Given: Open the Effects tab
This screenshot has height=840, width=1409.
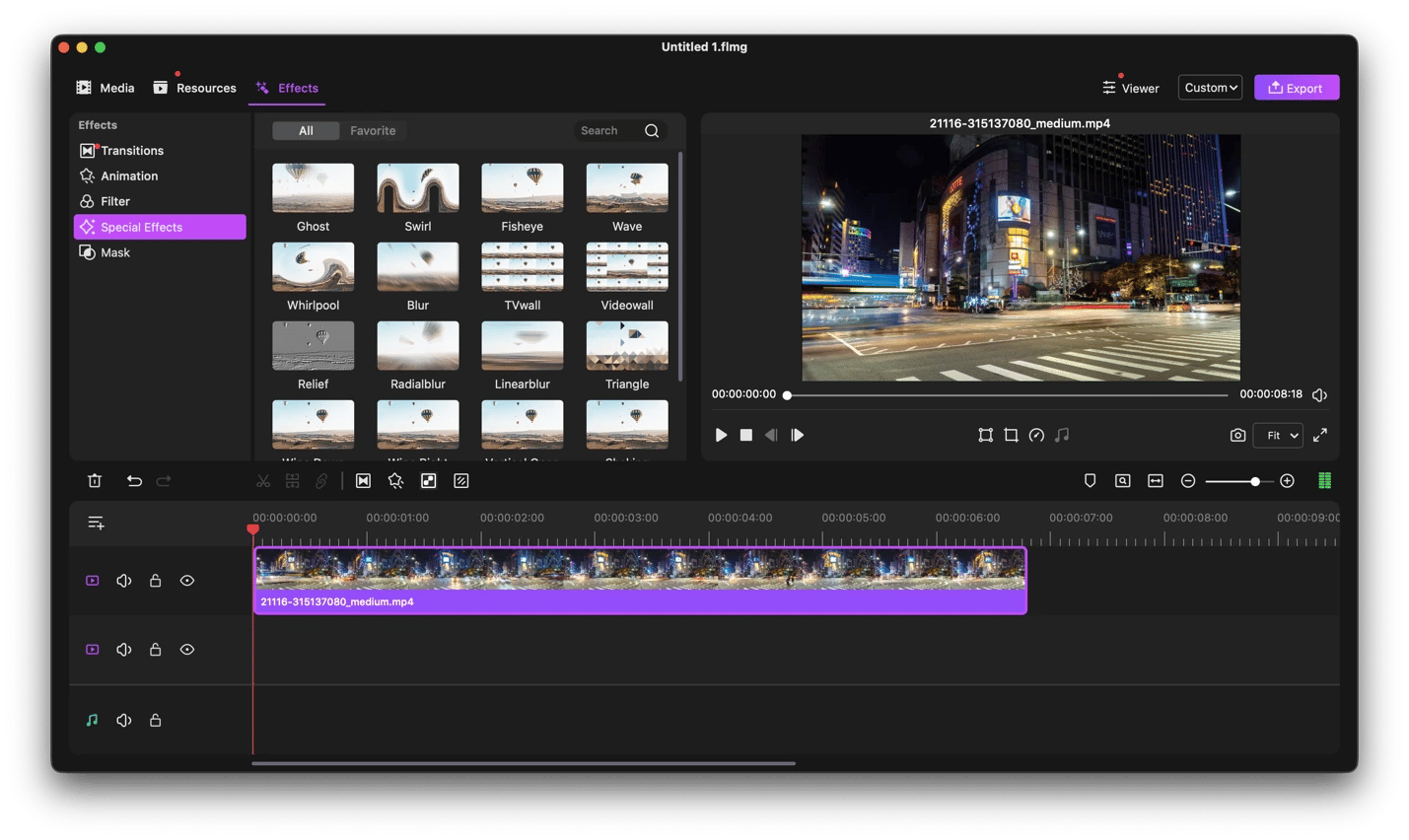Looking at the screenshot, I should [x=287, y=88].
